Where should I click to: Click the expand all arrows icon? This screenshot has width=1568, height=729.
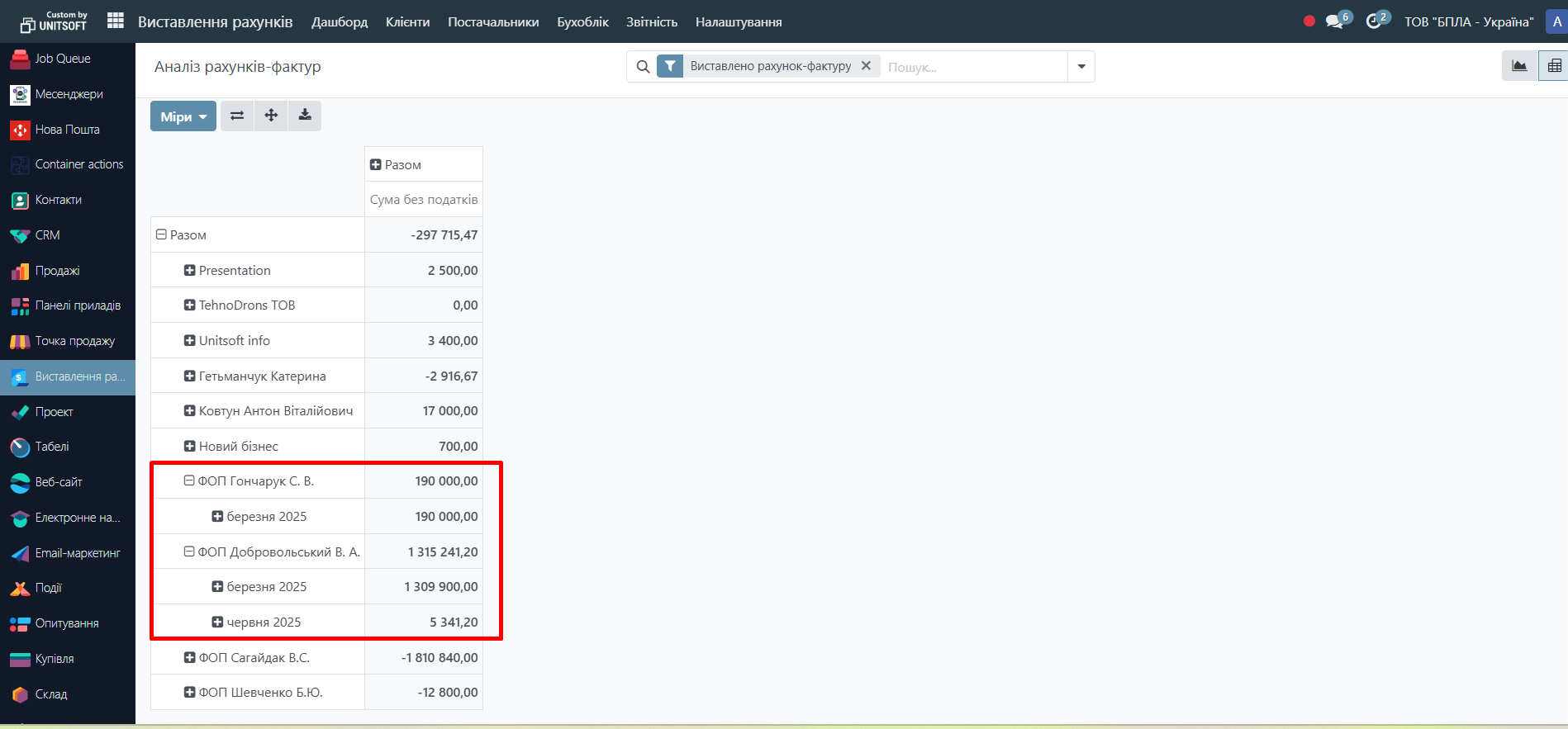[271, 116]
